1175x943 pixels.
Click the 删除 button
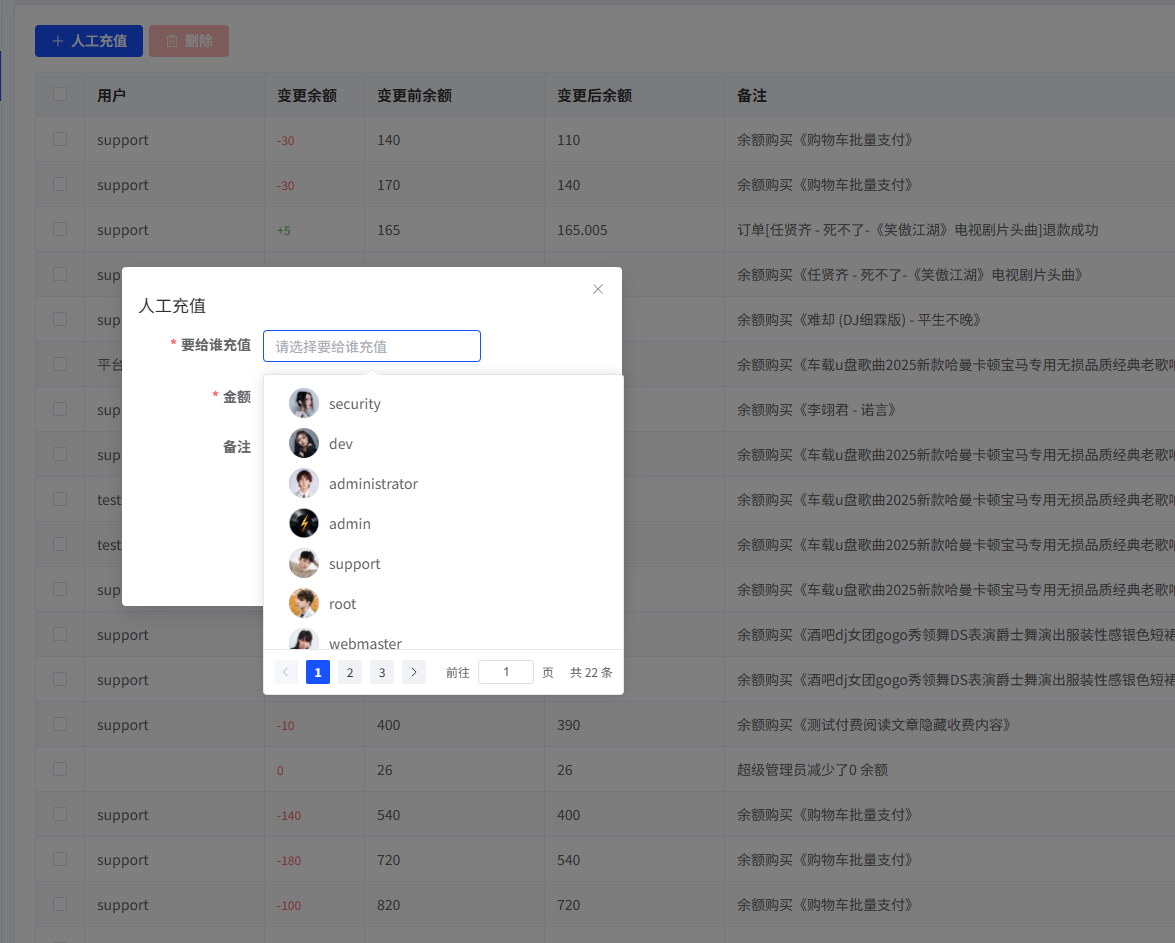click(x=188, y=41)
